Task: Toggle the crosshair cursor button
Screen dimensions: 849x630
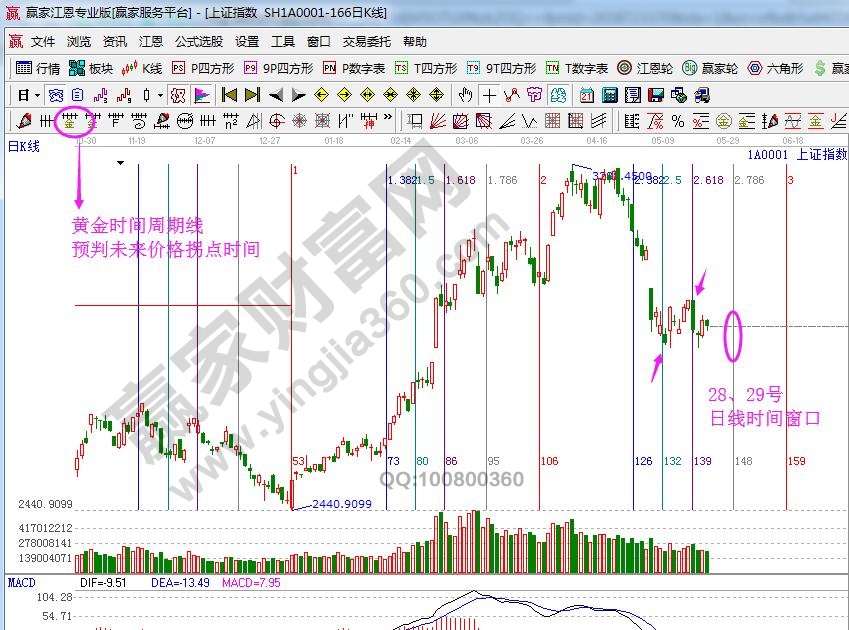Action: tap(489, 95)
